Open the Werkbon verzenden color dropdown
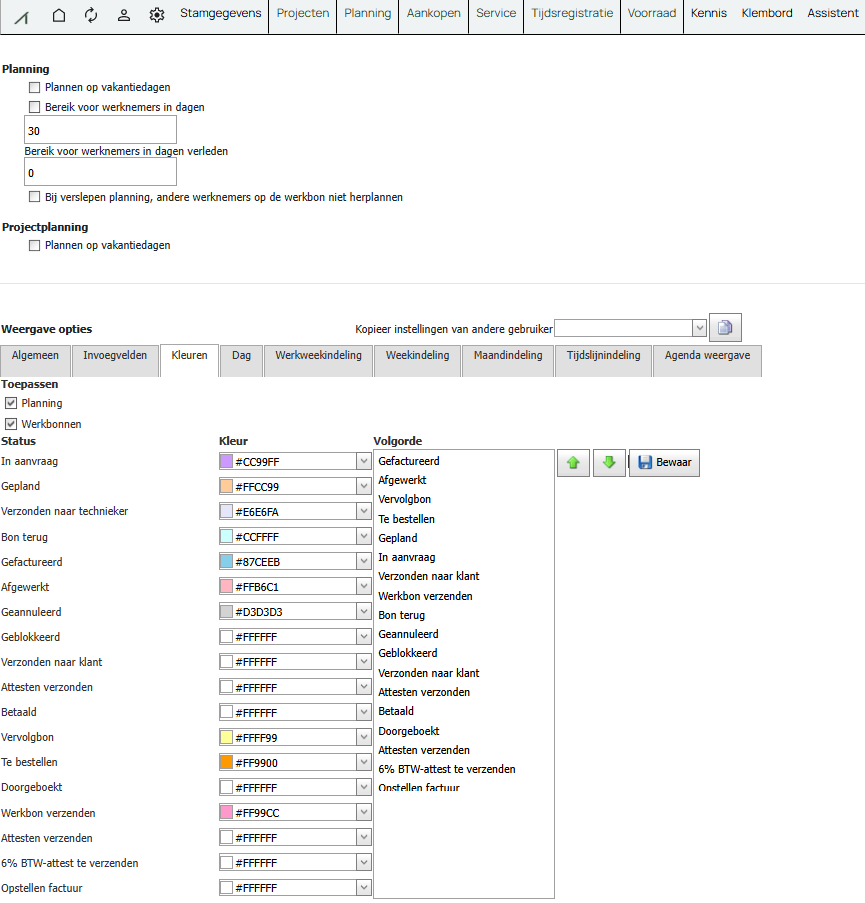 tap(363, 813)
